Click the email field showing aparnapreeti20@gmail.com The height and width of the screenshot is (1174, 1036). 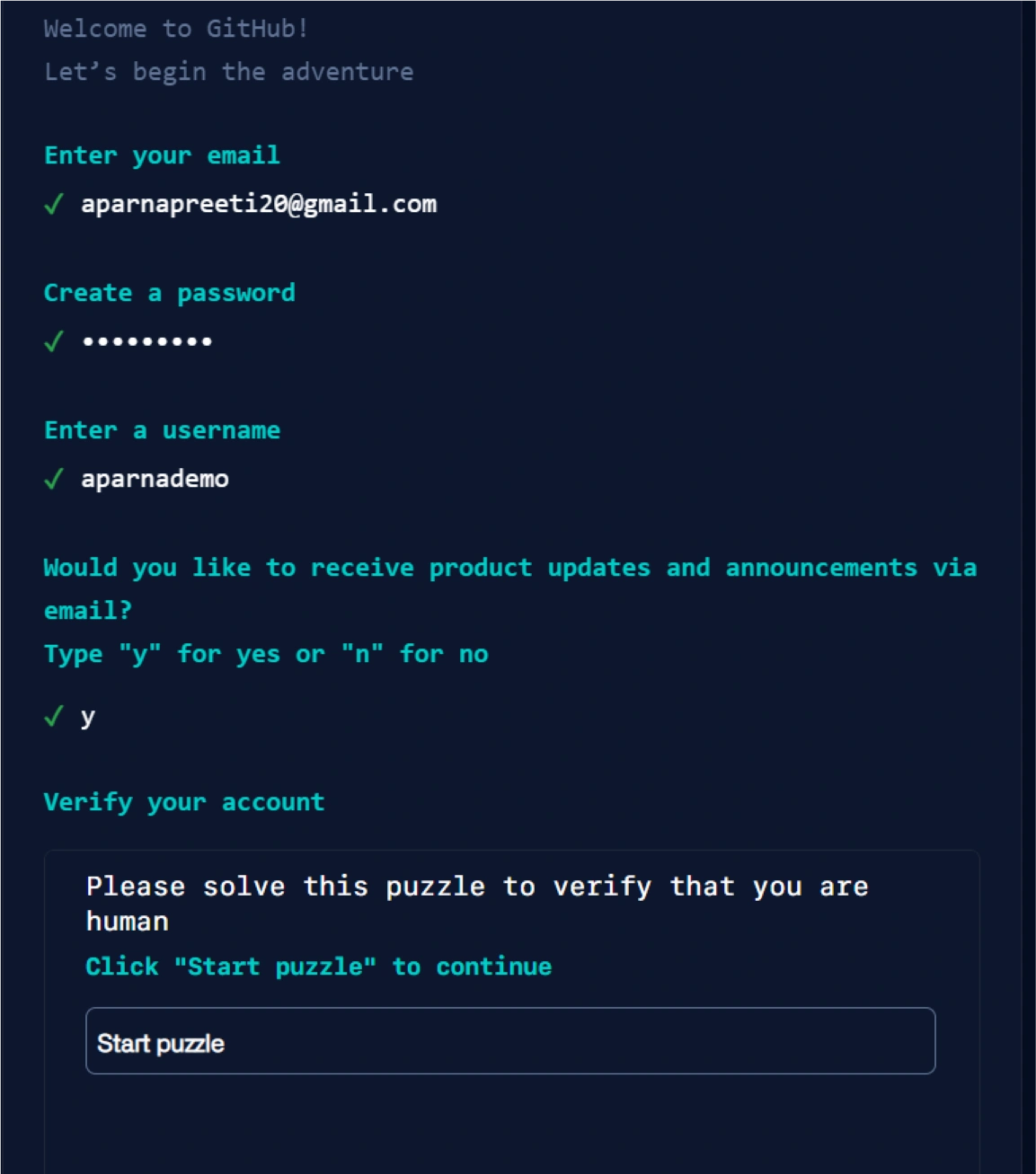259,204
